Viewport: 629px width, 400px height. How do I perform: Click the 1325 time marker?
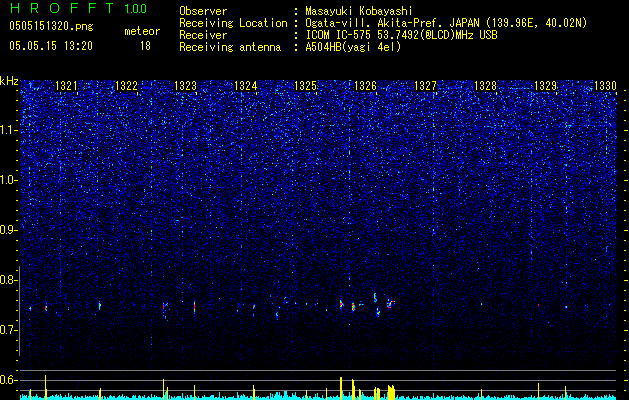306,86
